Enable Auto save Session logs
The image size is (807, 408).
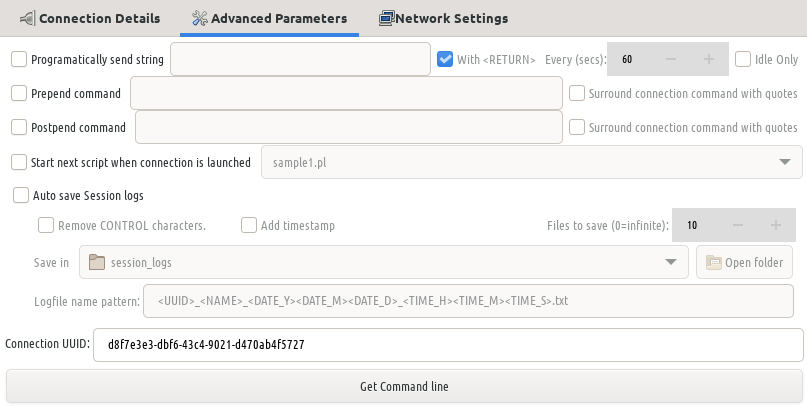coord(21,196)
